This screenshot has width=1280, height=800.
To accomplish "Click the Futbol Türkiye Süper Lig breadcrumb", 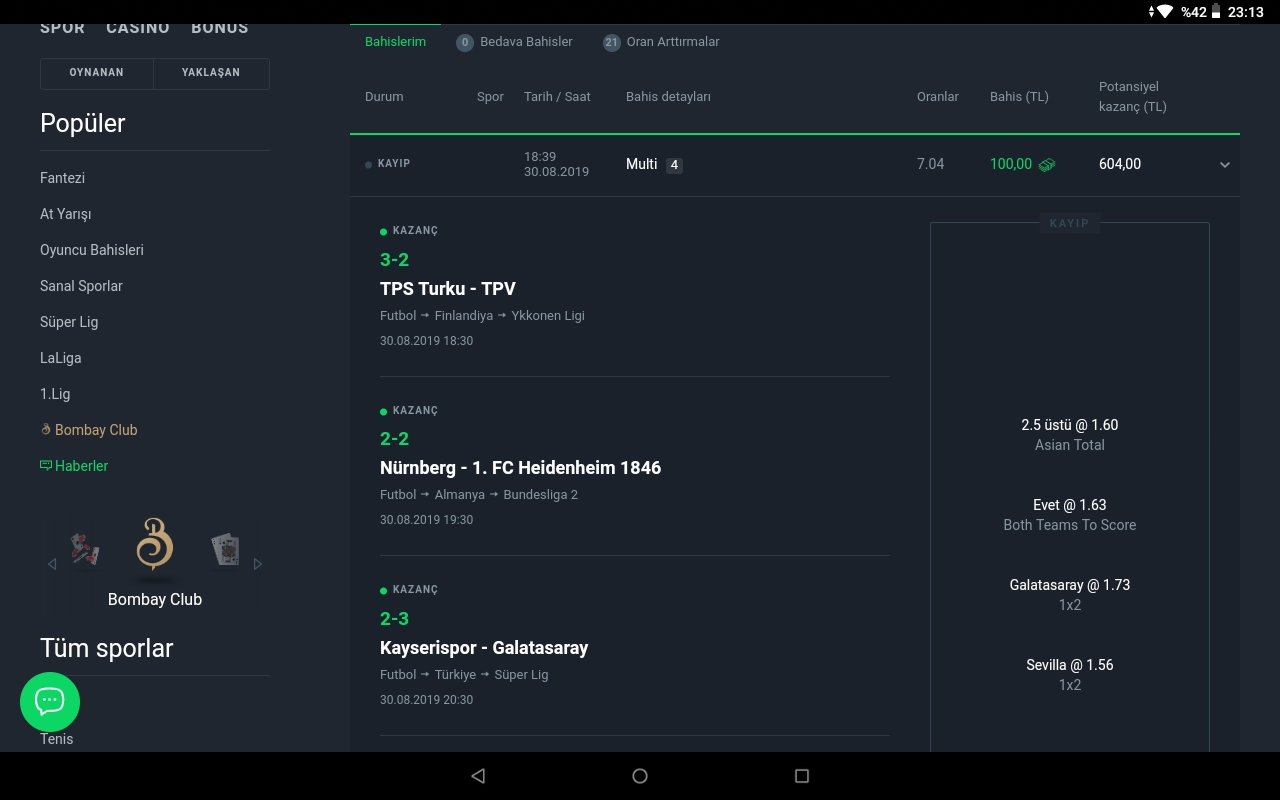I will 464,674.
